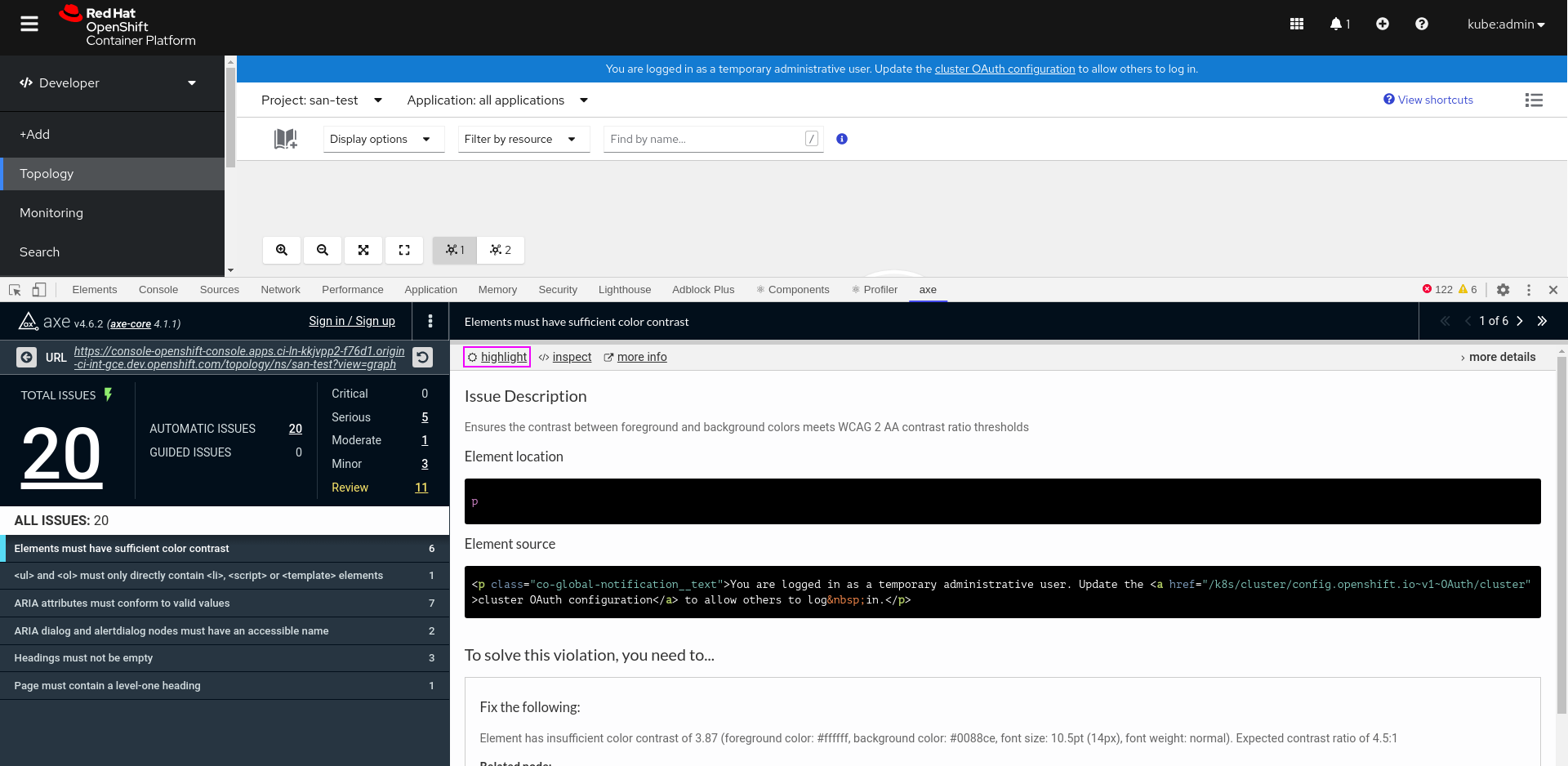Go back using axe back arrow

[27, 357]
